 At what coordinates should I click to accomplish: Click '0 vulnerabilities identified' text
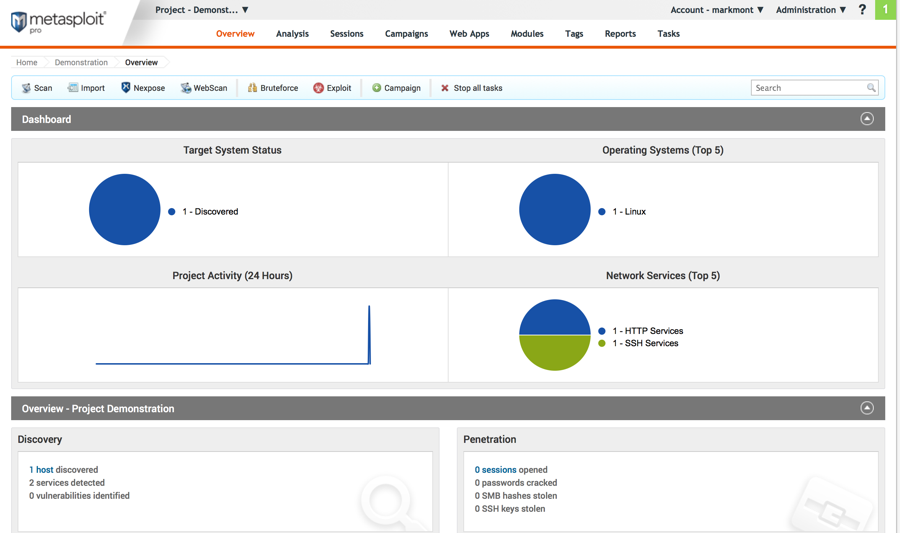pyautogui.click(x=79, y=495)
